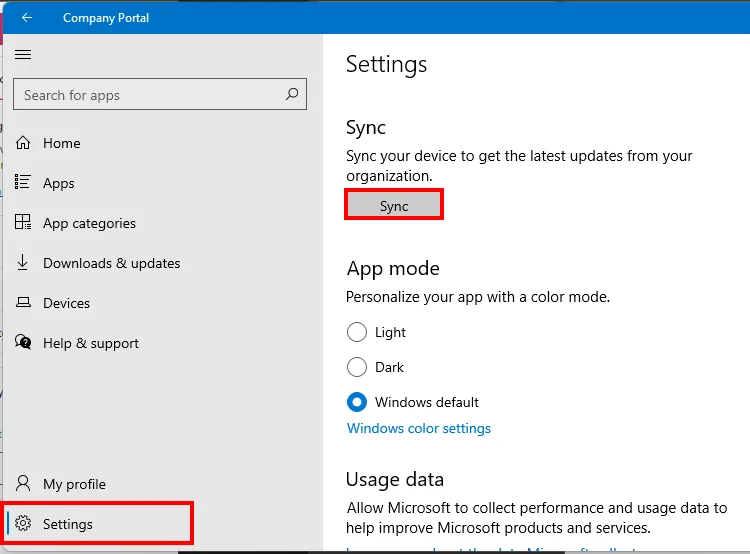
Task: Click the Downloads & updates arrow icon
Action: pyautogui.click(x=22, y=262)
